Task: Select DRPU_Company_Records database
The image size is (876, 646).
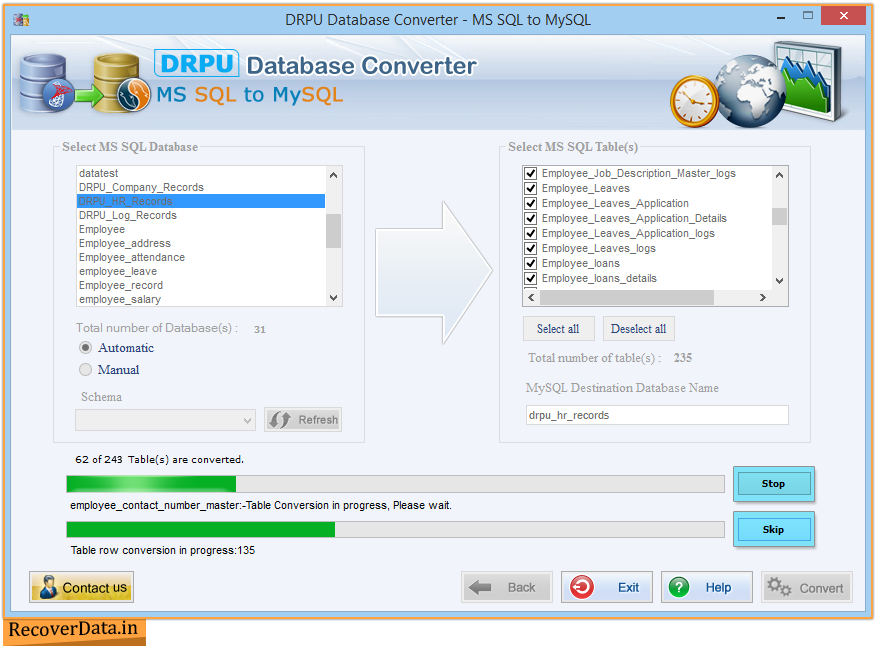Action: click(x=201, y=187)
